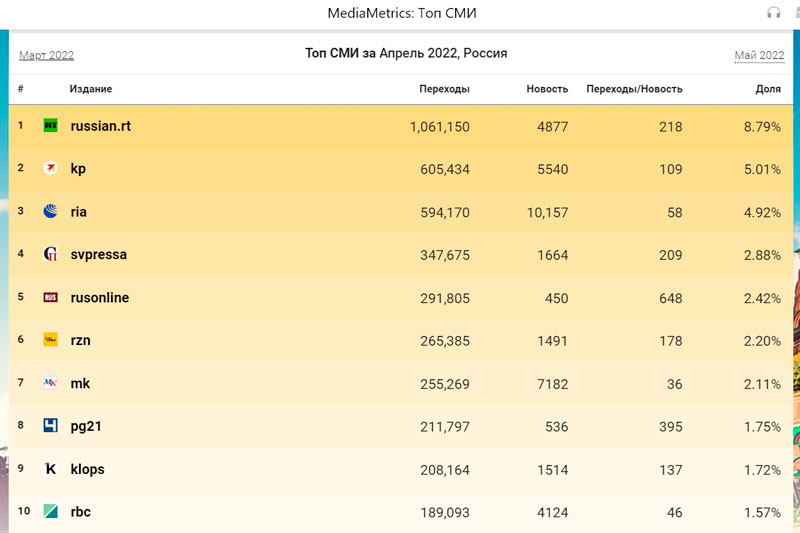Sort by Переходы/Новость column header
Viewport: 800px width, 533px height.
point(634,89)
